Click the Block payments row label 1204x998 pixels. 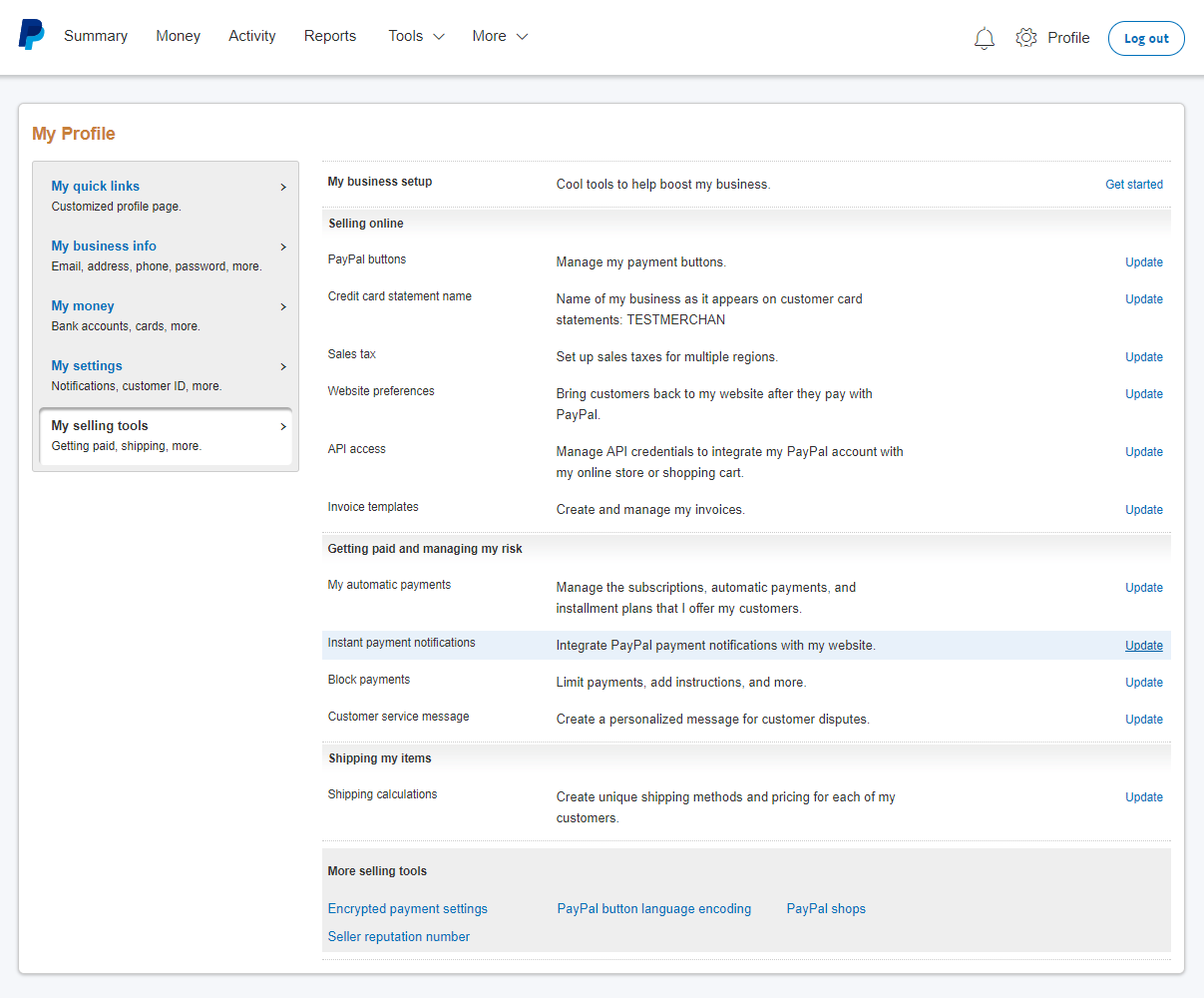pyautogui.click(x=369, y=680)
